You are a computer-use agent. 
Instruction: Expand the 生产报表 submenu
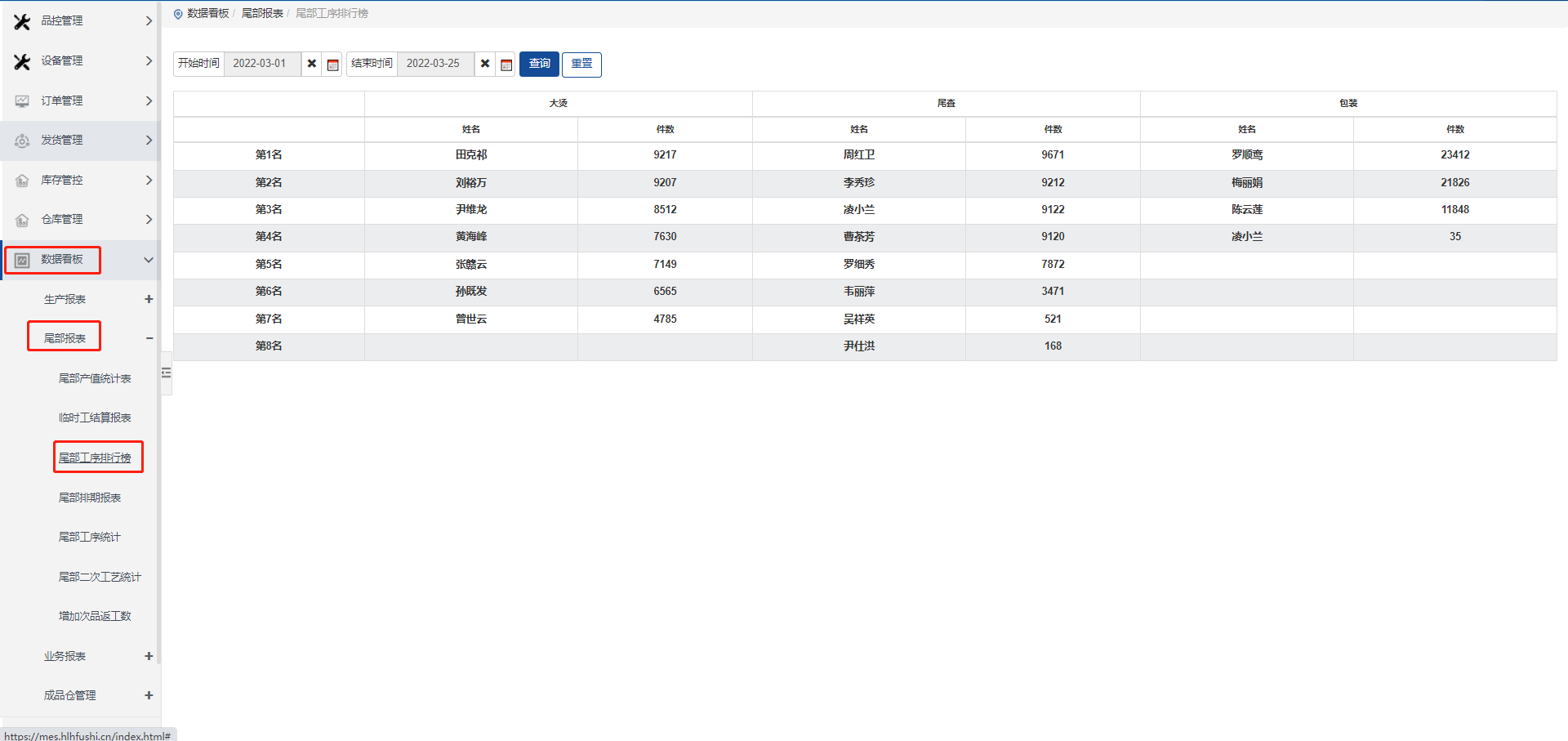149,299
